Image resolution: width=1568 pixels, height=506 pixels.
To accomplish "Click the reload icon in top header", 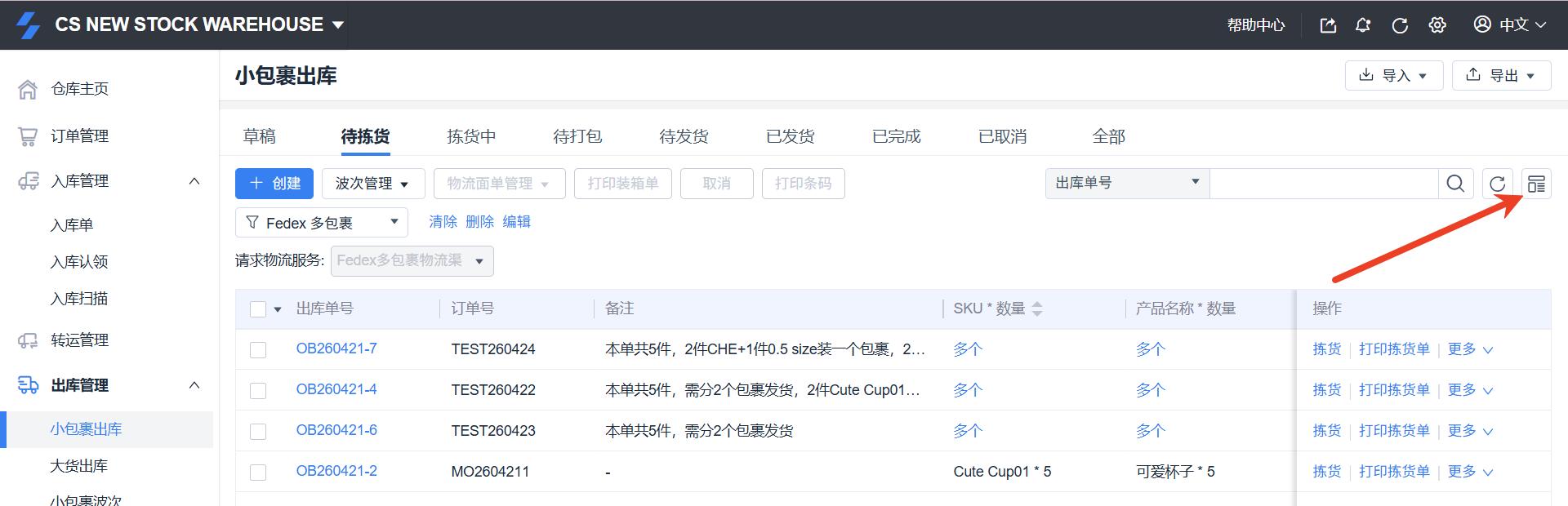I will [x=1400, y=25].
